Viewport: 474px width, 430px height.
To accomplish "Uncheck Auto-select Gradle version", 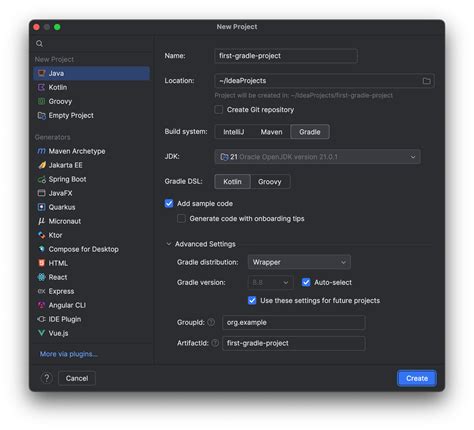I will pos(306,282).
